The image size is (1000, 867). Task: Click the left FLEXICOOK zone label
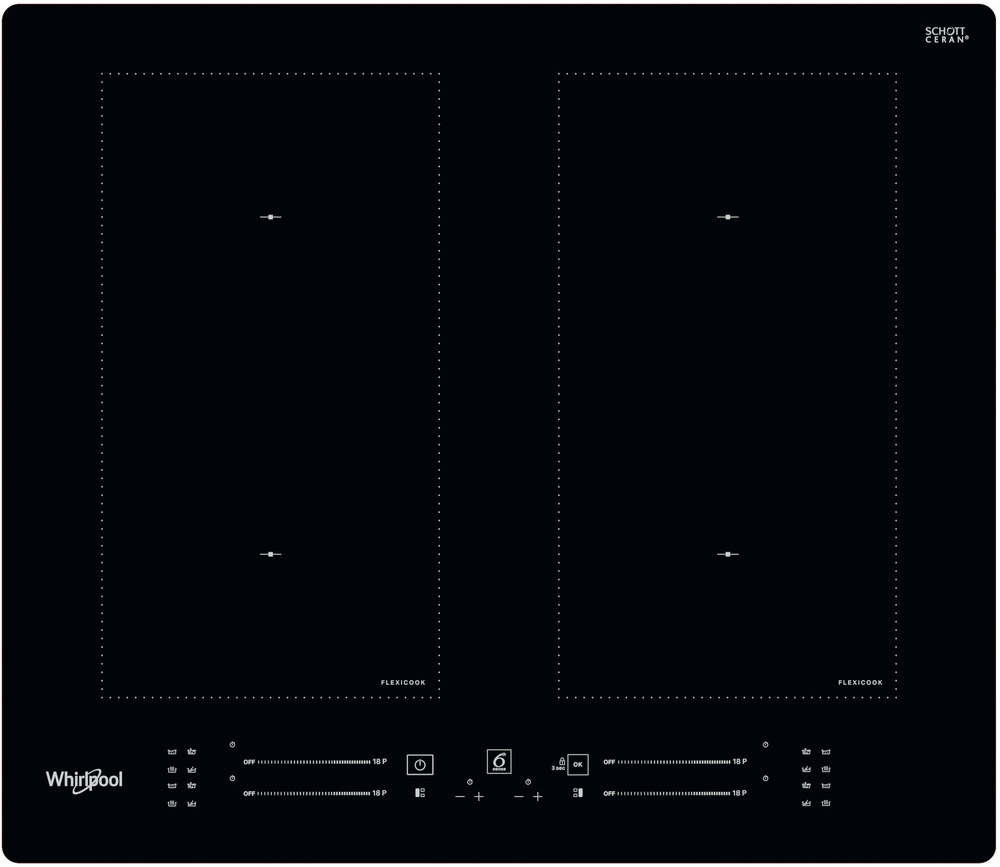point(402,681)
